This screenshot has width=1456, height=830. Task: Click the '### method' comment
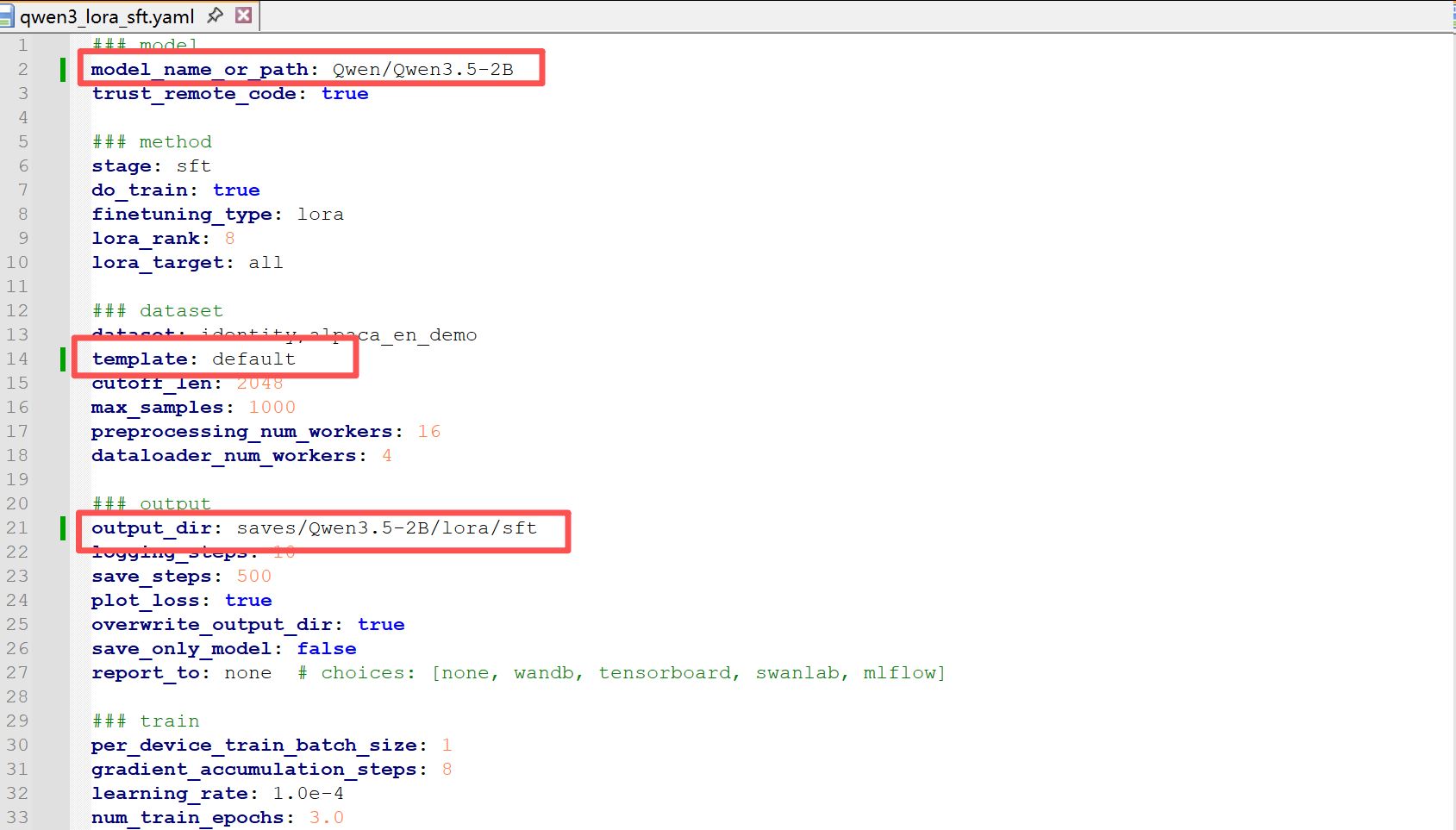152,142
